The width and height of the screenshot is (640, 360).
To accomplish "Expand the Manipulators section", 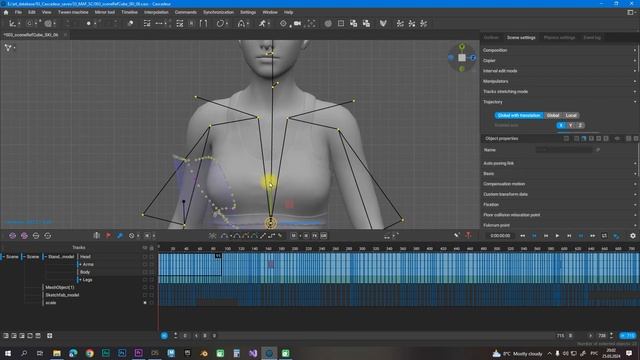I will (559, 81).
